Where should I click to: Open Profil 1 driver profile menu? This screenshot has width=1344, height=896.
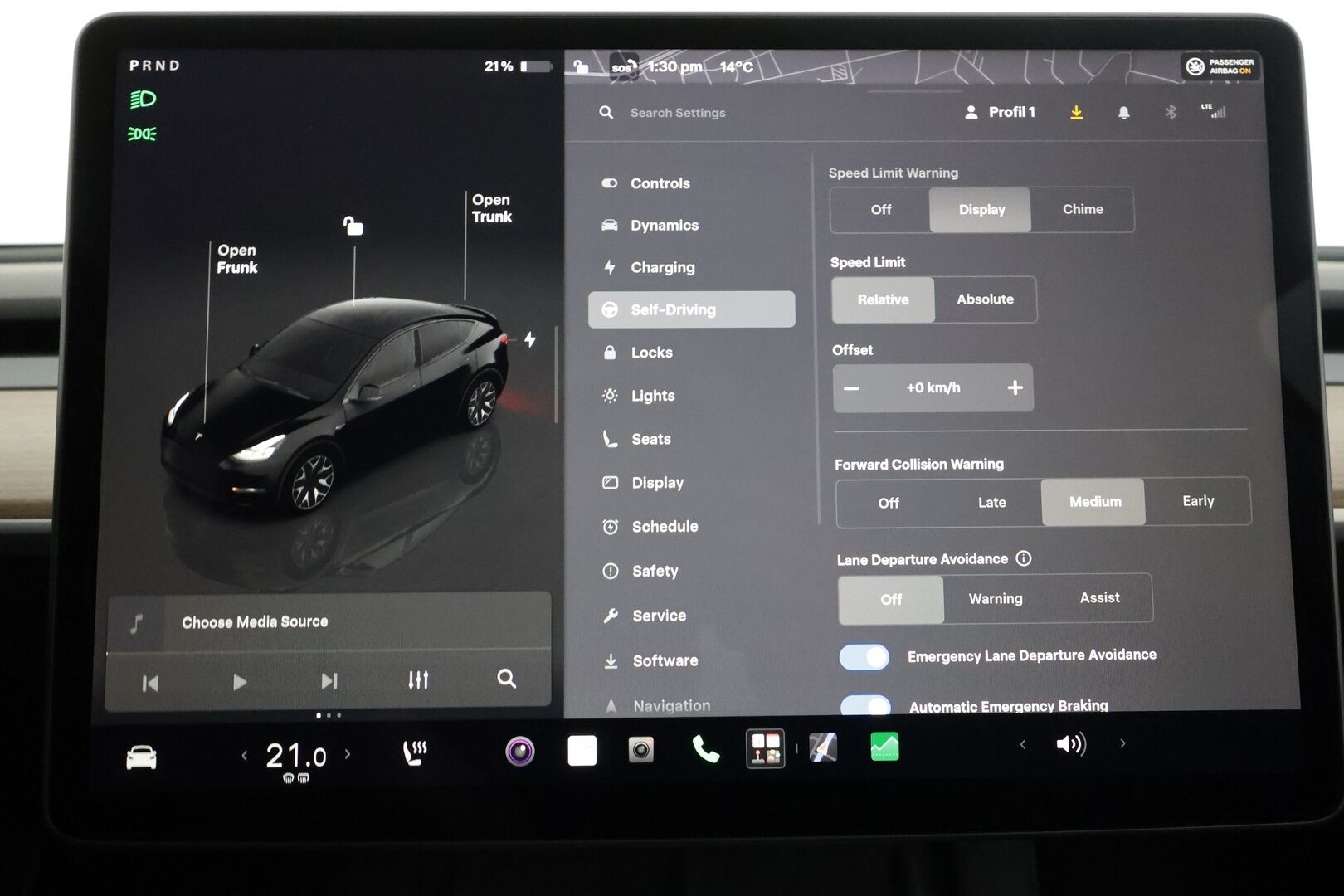(1000, 112)
